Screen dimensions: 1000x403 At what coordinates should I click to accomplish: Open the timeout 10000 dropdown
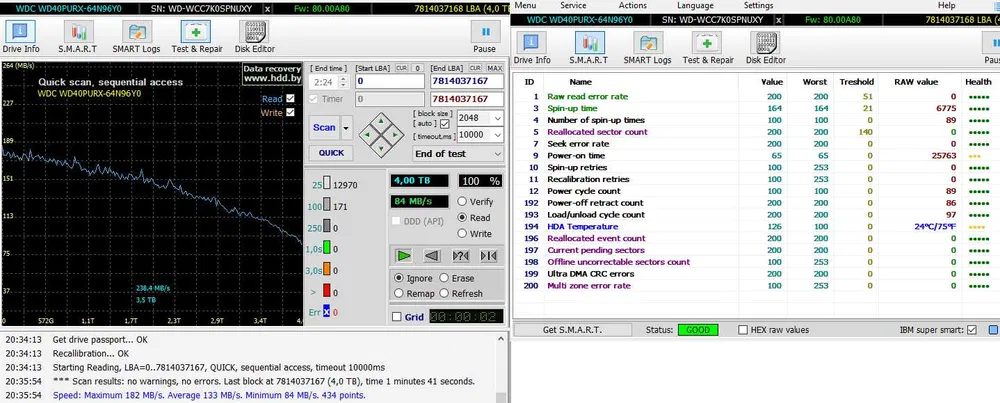pos(497,135)
